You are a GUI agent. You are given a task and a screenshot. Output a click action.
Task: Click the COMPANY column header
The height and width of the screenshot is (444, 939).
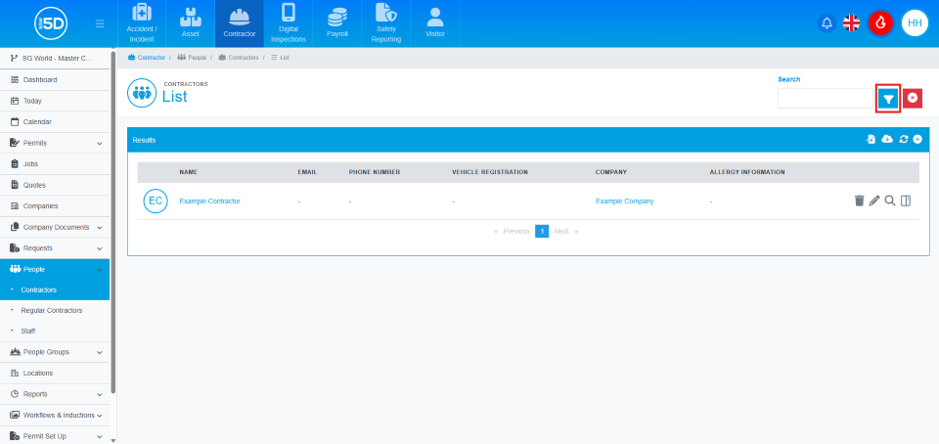[611, 172]
